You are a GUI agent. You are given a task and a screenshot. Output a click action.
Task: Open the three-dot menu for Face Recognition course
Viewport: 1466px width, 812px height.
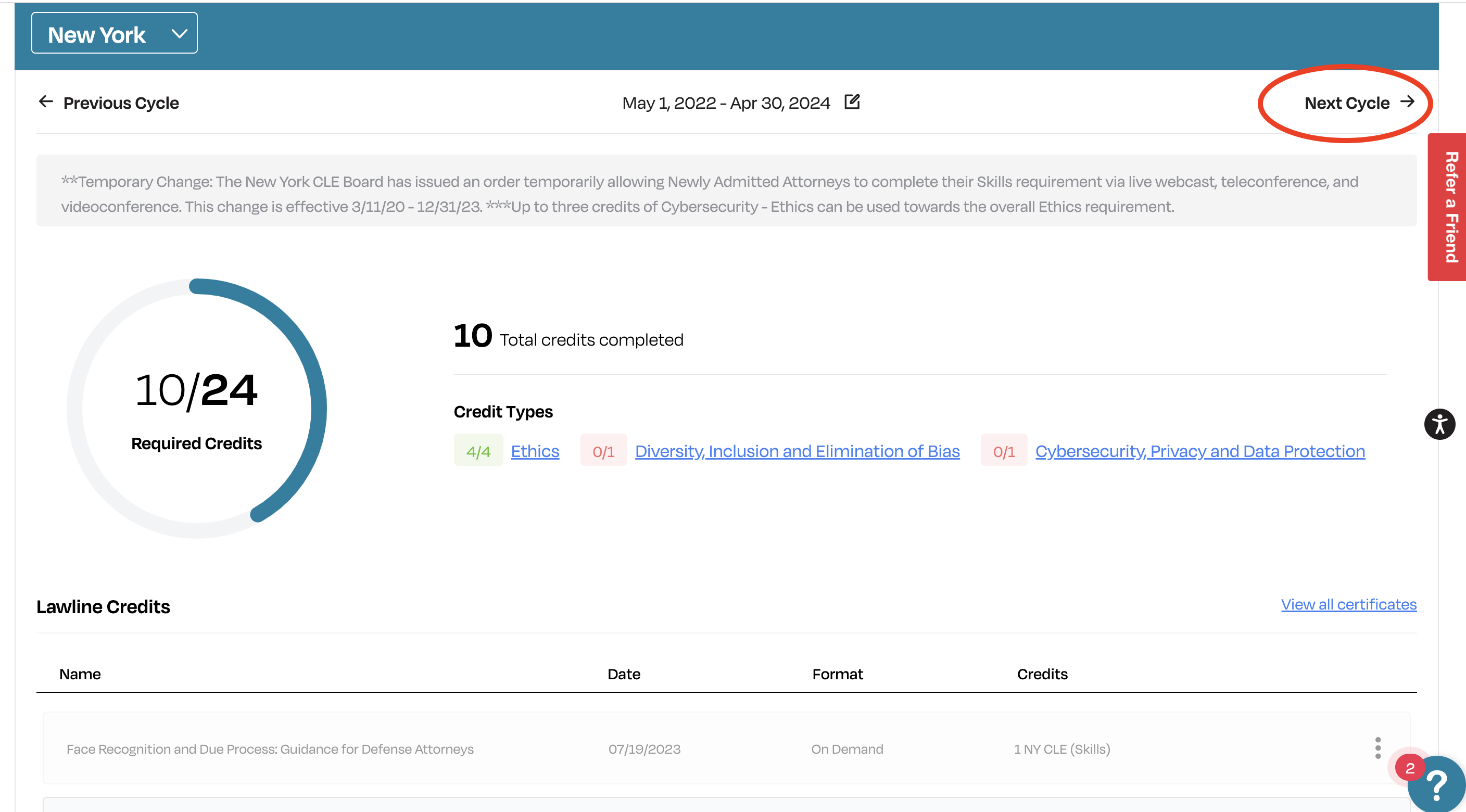pyautogui.click(x=1378, y=747)
